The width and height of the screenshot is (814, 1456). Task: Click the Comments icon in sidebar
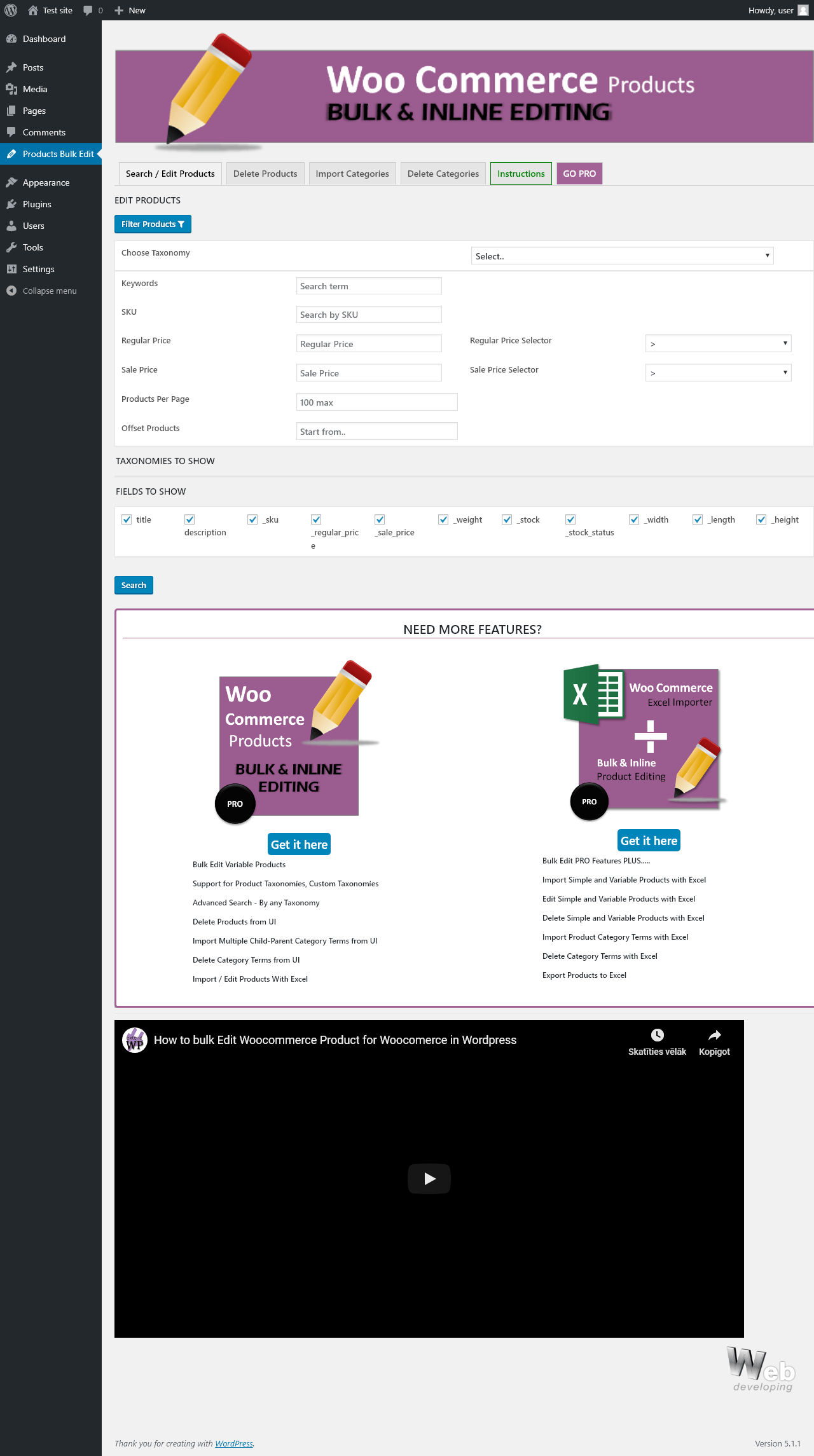click(11, 132)
